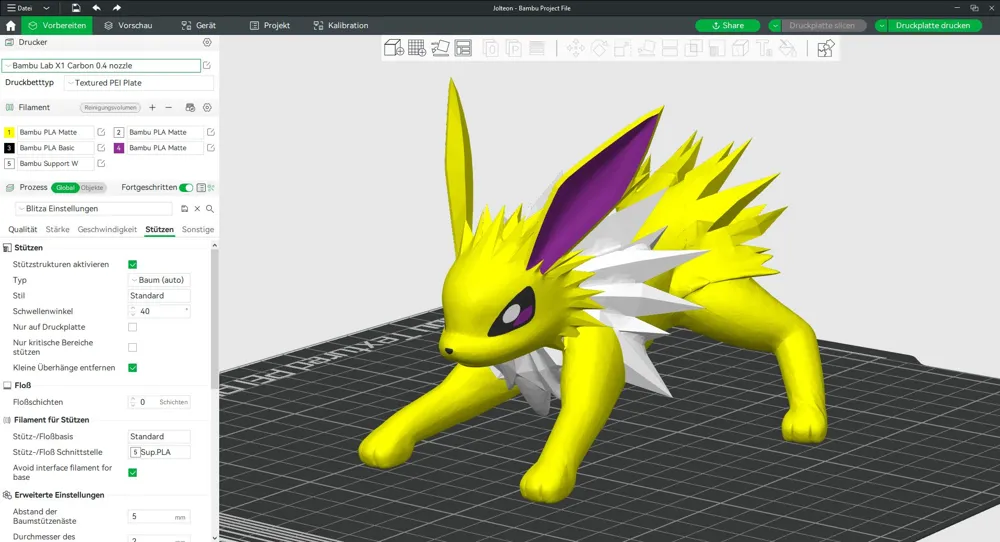
Task: Click the Add plate grid icon
Action: [416, 48]
